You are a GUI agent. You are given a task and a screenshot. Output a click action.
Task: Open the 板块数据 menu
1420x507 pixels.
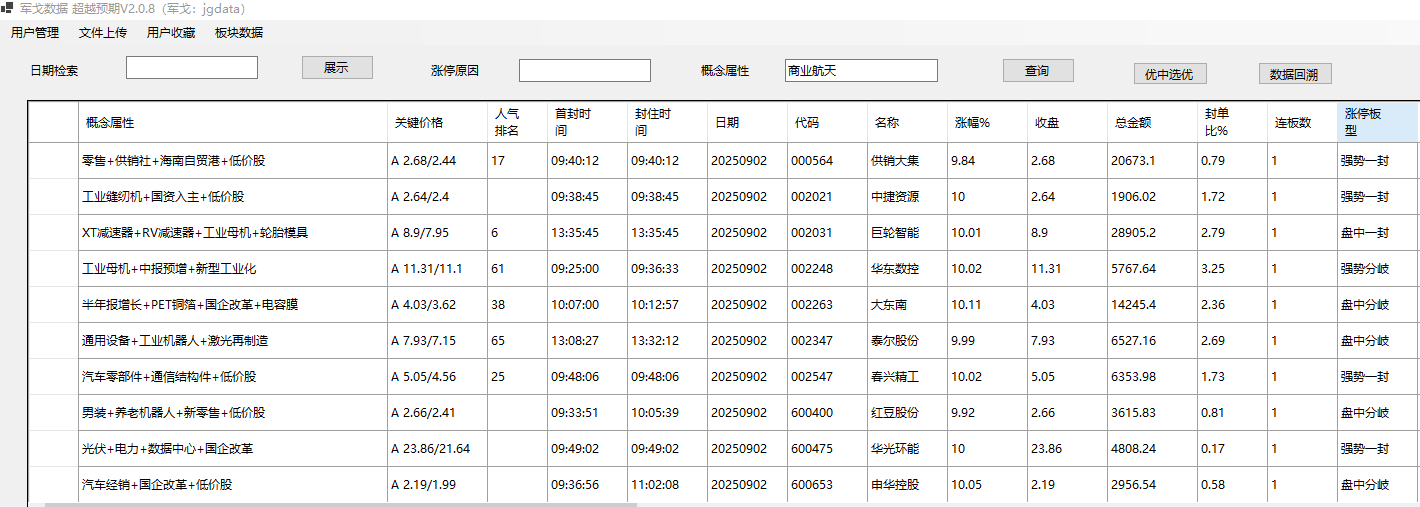click(239, 33)
